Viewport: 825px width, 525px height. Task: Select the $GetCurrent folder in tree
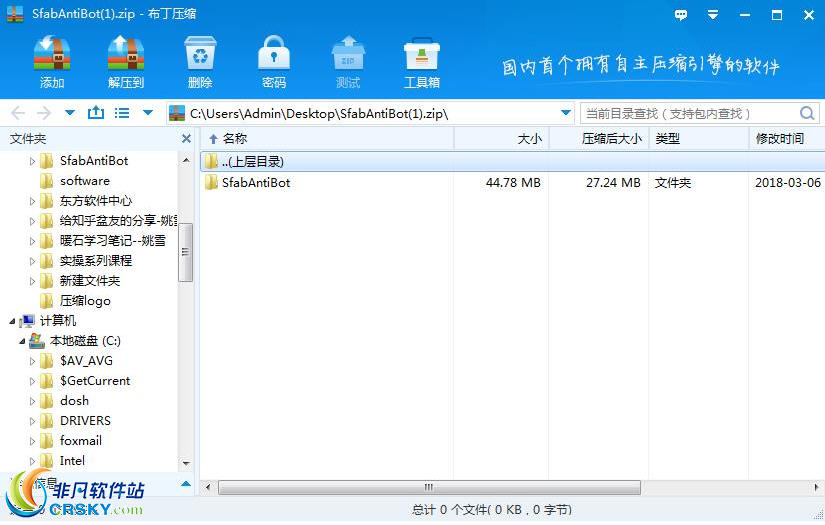(95, 381)
